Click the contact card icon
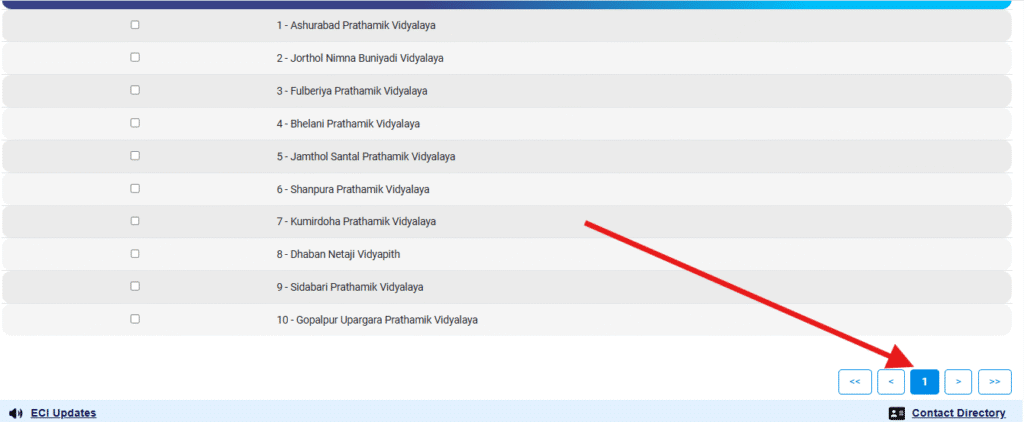Viewport: 1024px width, 422px height. pos(896,413)
